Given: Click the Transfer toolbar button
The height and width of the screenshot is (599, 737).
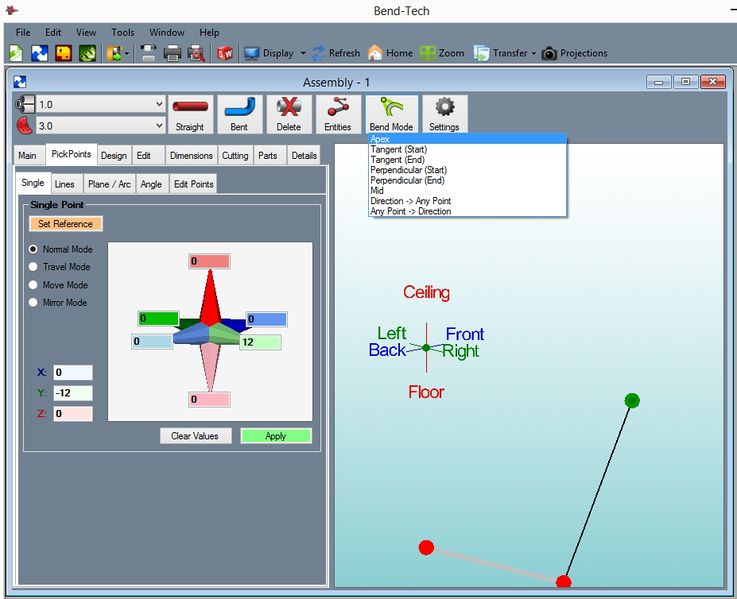Looking at the screenshot, I should click(501, 53).
